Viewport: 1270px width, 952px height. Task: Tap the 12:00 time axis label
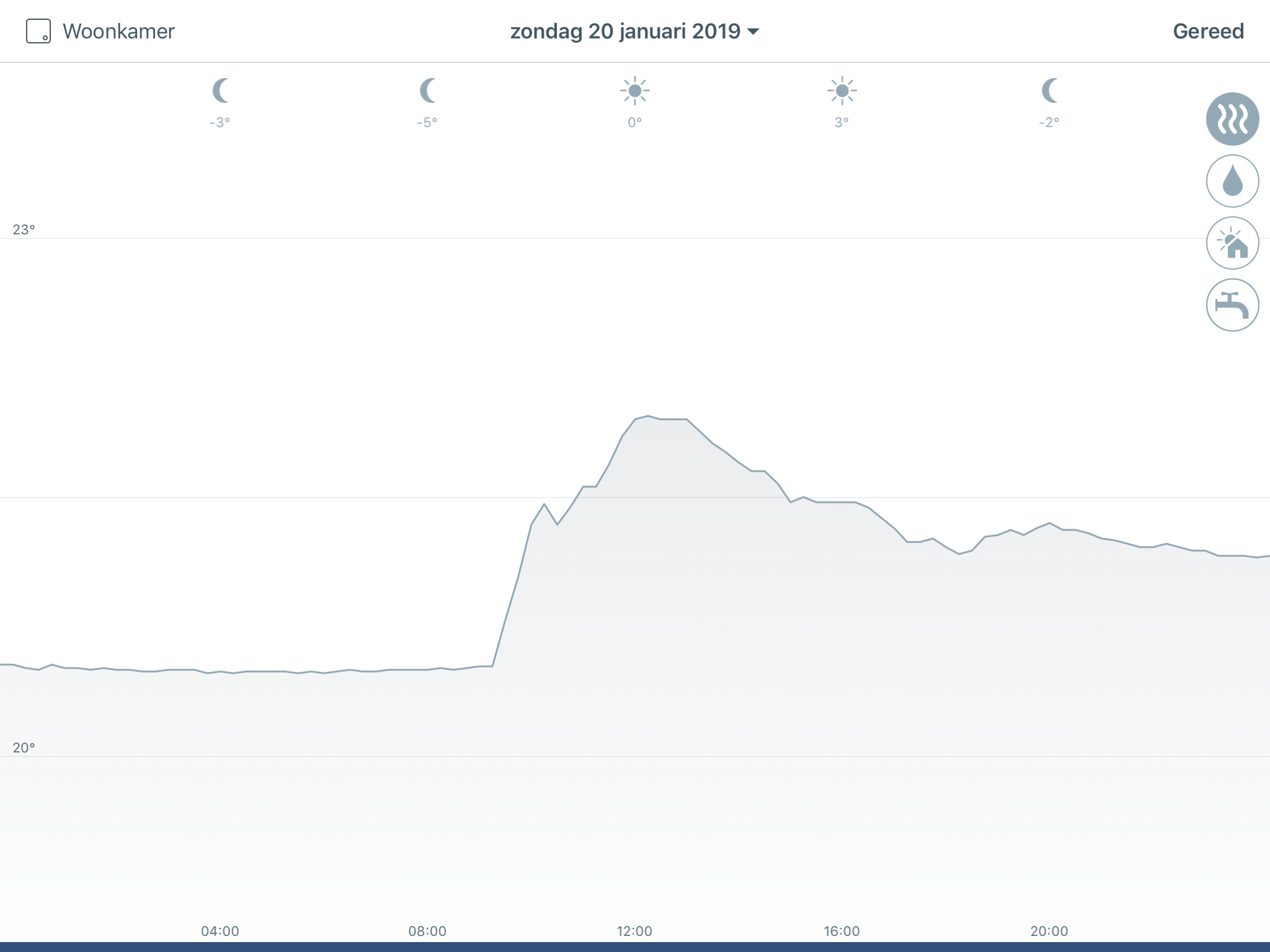pos(634,931)
